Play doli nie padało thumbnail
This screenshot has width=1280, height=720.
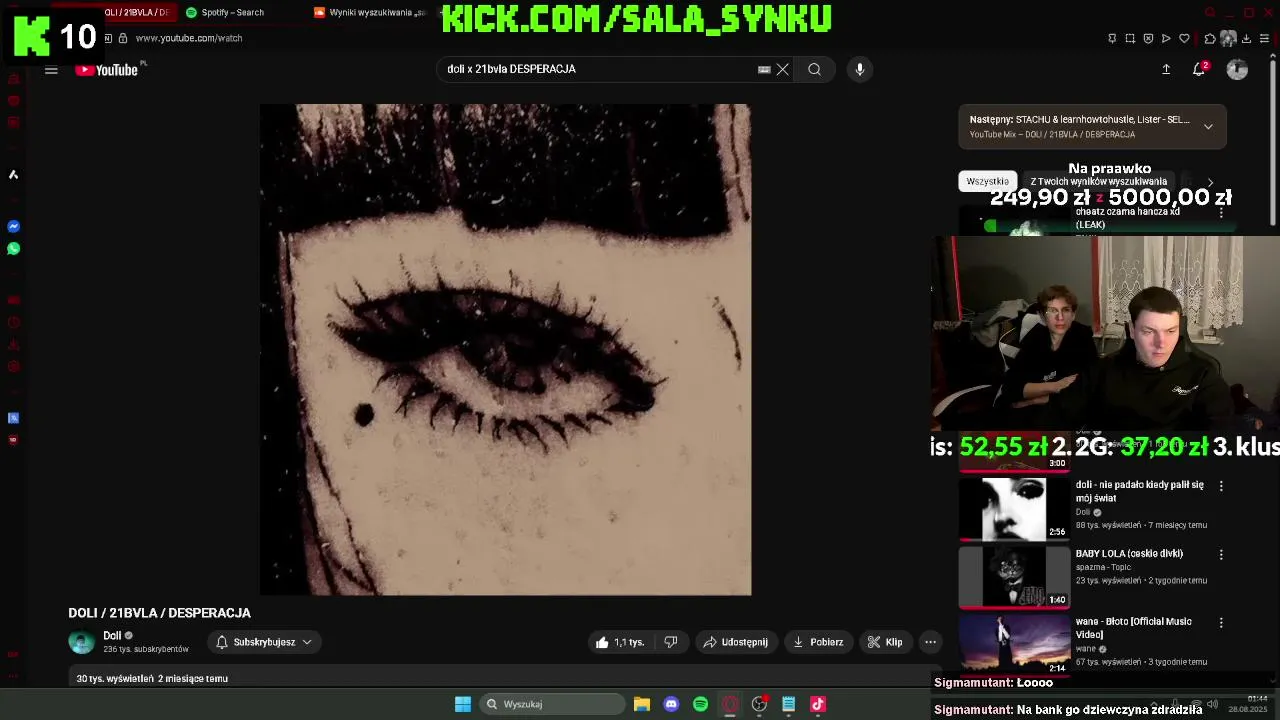pyautogui.click(x=1014, y=509)
